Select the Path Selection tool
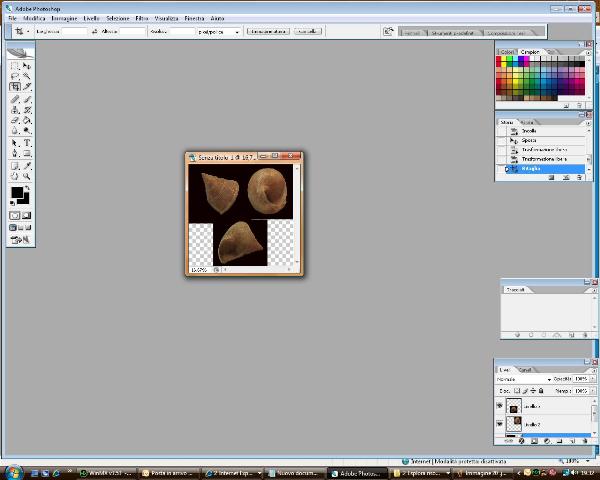 [x=15, y=143]
